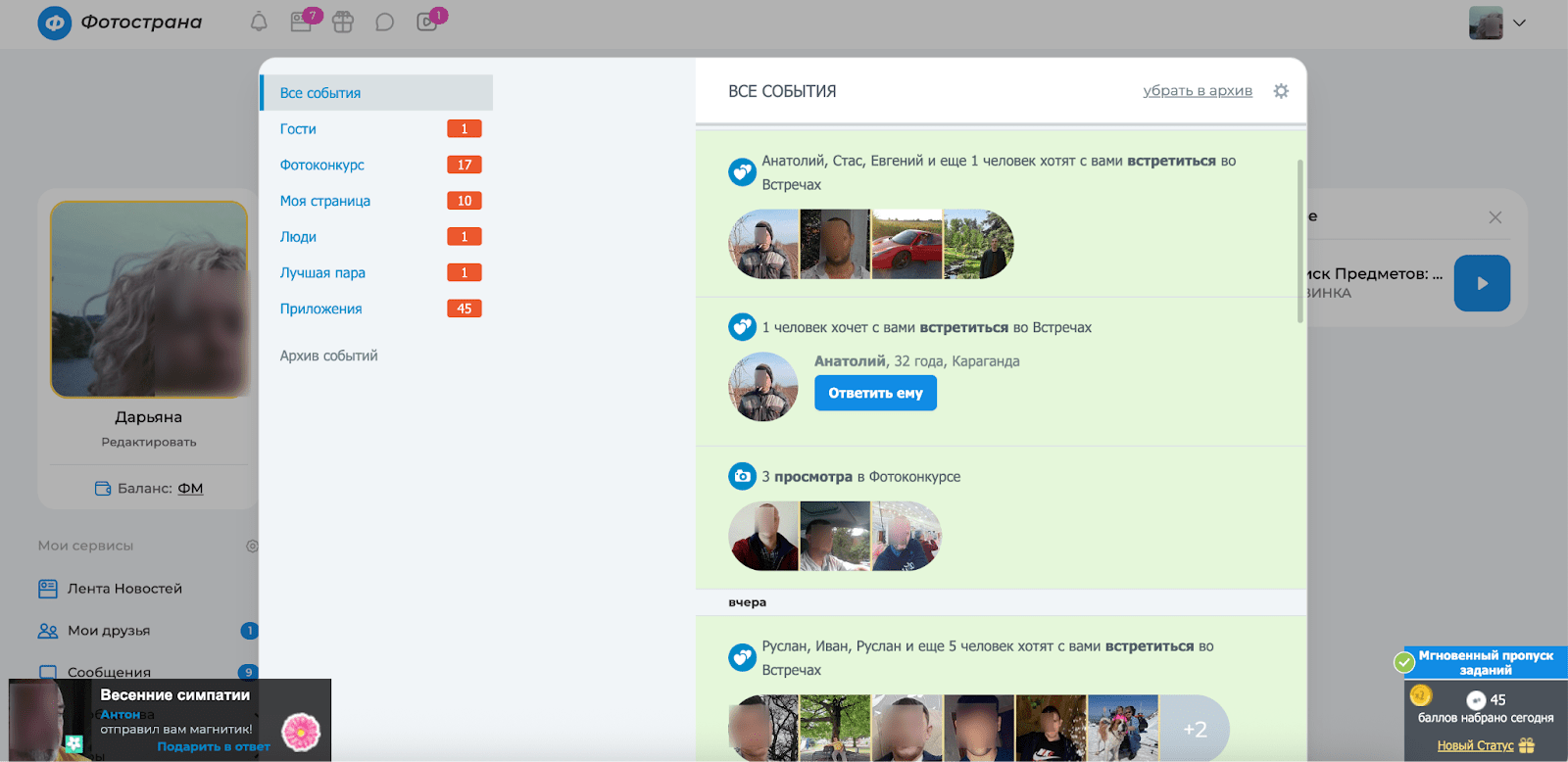Open the gift box icon in header
Viewport: 1568px width, 762px height.
[343, 22]
